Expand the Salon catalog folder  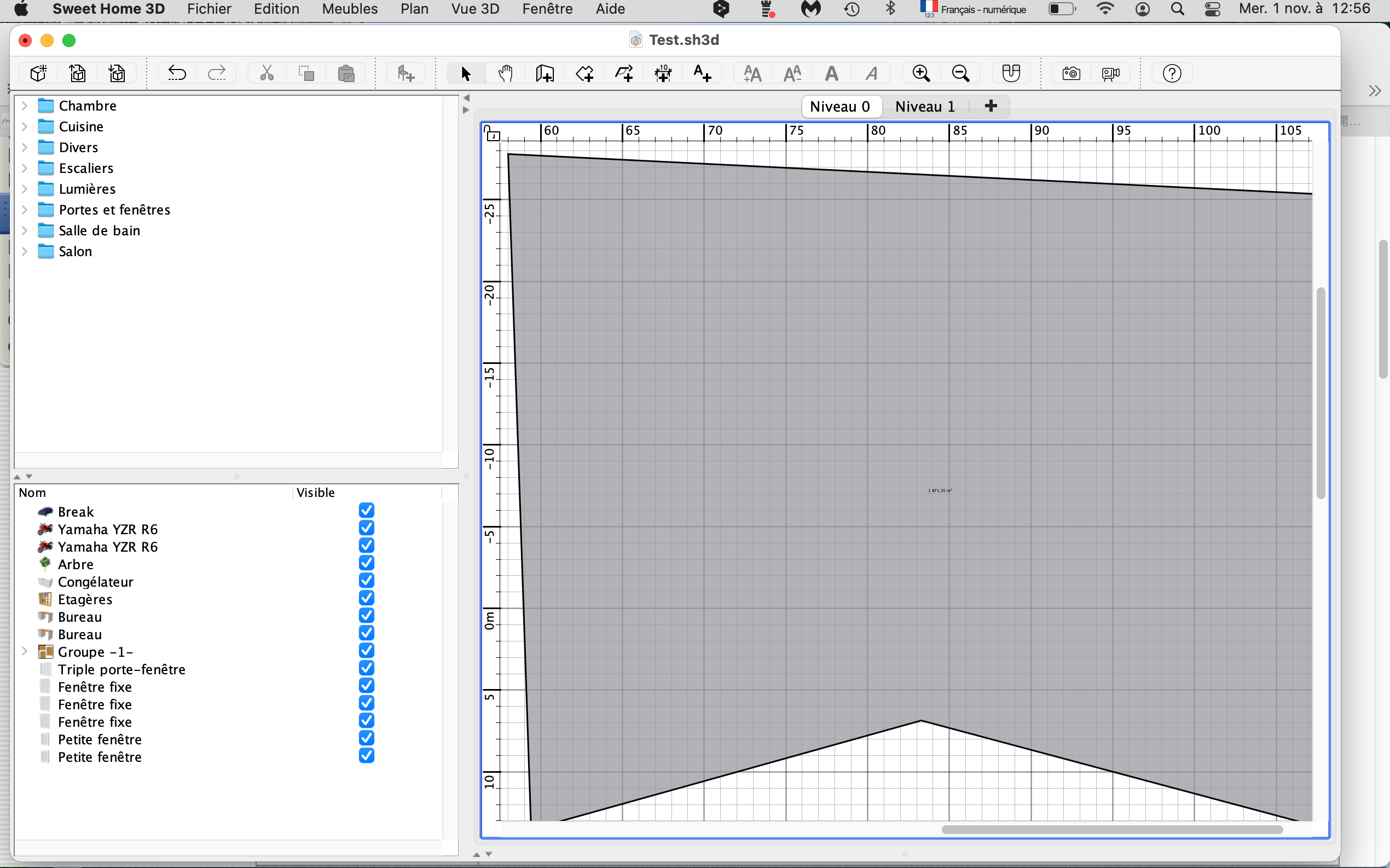coord(25,251)
